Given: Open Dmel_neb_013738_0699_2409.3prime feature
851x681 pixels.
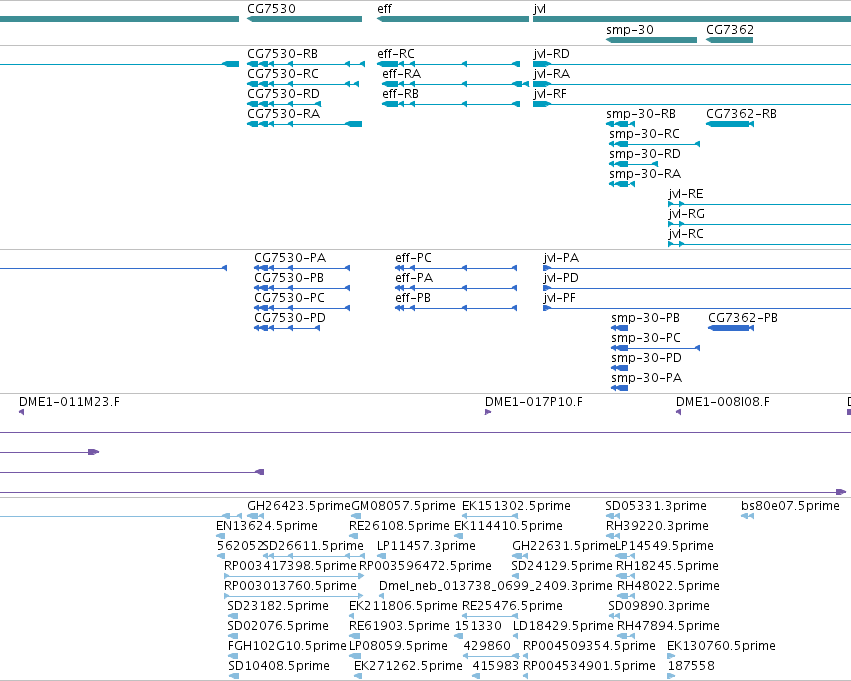Looking at the screenshot, I should coord(382,596).
